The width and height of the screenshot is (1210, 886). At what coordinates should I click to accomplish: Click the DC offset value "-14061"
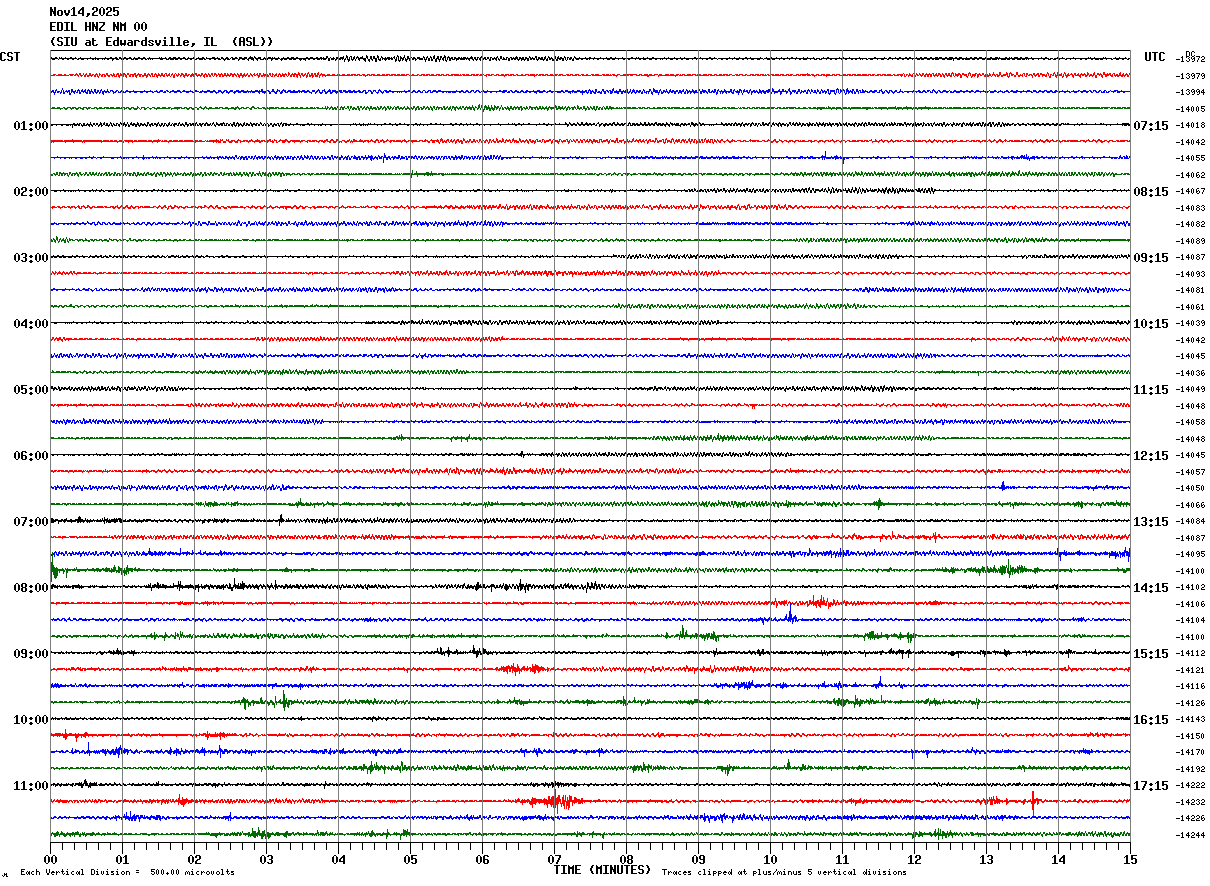(1190, 307)
